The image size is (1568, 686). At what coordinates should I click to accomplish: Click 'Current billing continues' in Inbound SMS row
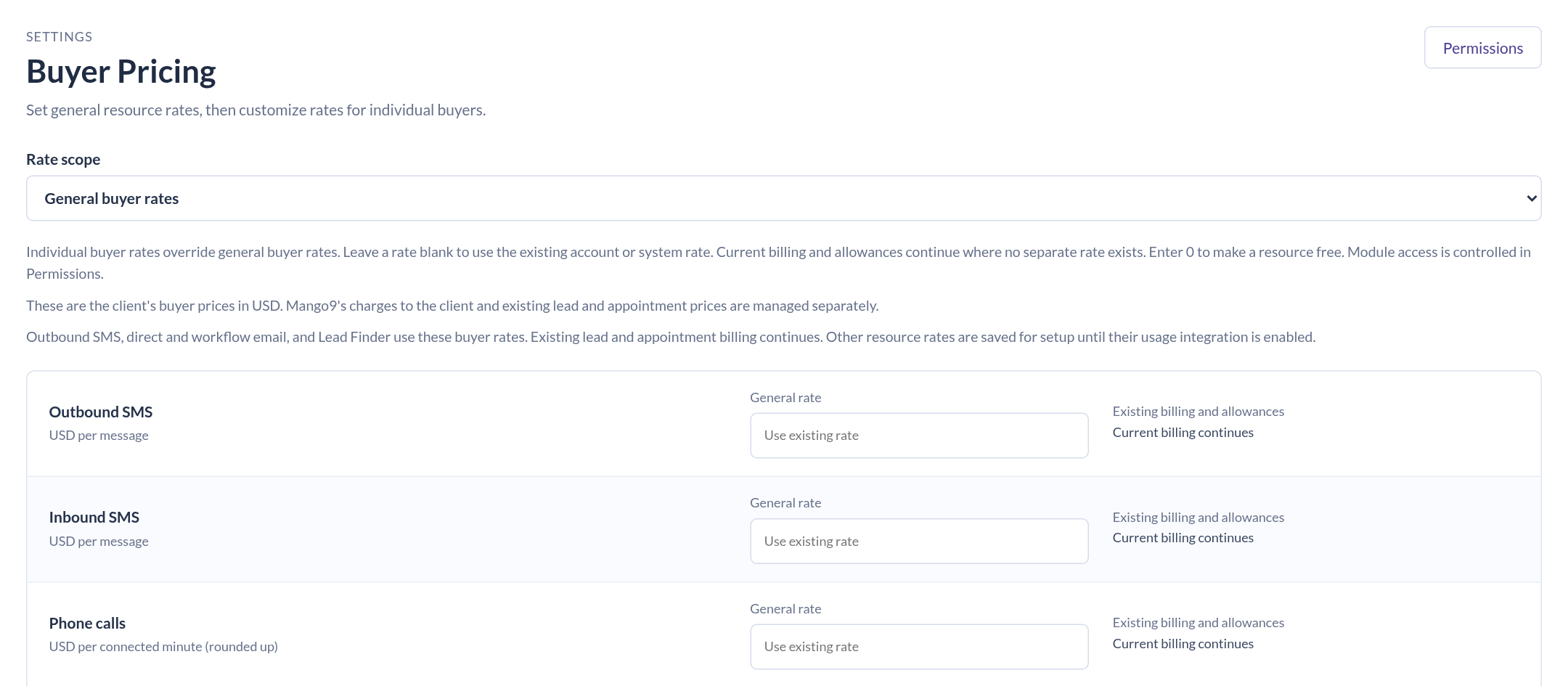pos(1183,538)
